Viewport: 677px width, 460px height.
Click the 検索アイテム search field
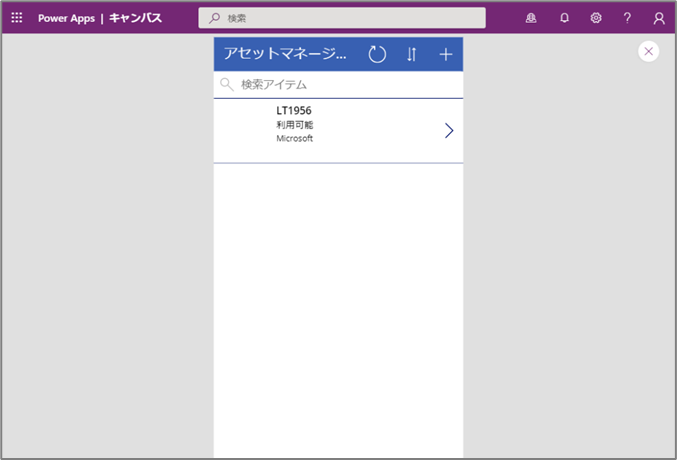point(338,85)
